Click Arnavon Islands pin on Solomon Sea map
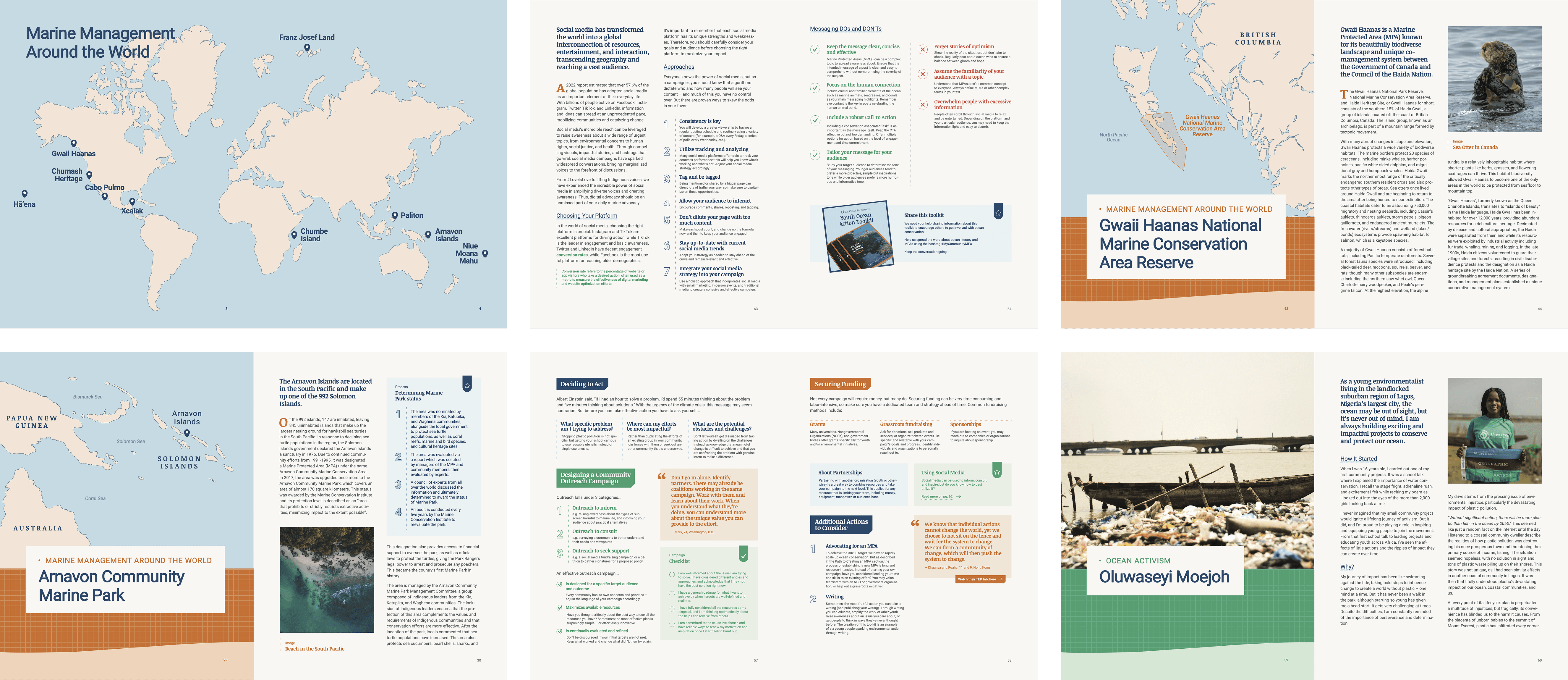This screenshot has height=680, width=1568. click(x=187, y=433)
